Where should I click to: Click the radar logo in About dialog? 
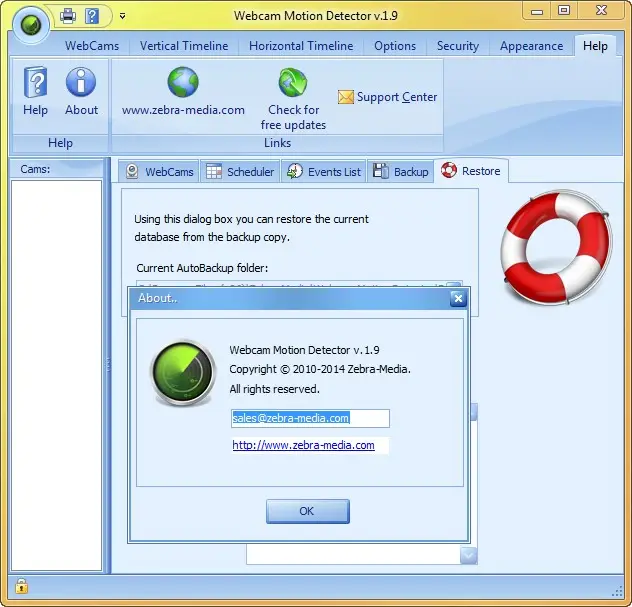point(183,373)
